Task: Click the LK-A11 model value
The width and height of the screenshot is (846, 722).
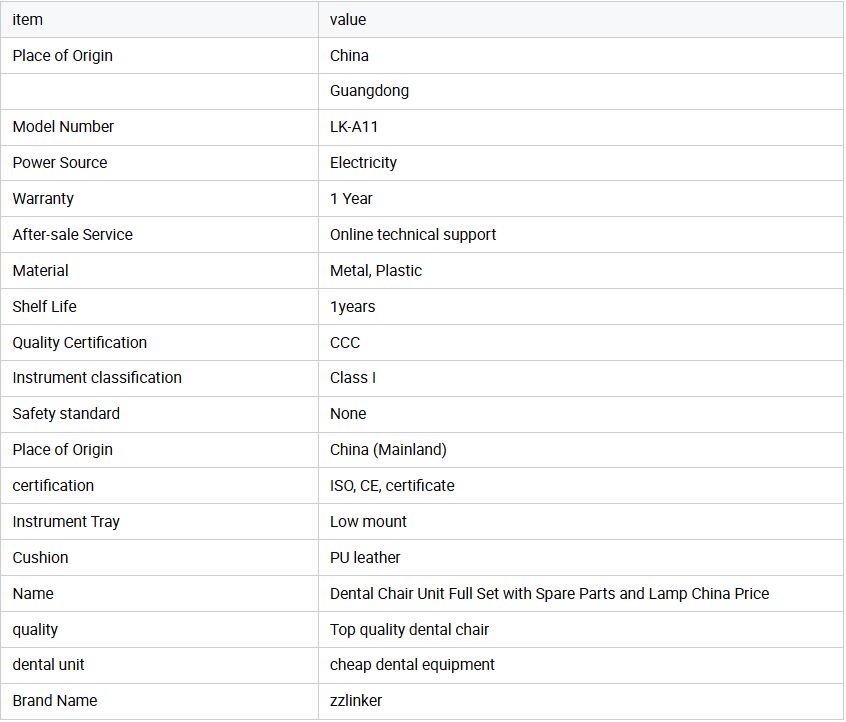Action: point(354,127)
